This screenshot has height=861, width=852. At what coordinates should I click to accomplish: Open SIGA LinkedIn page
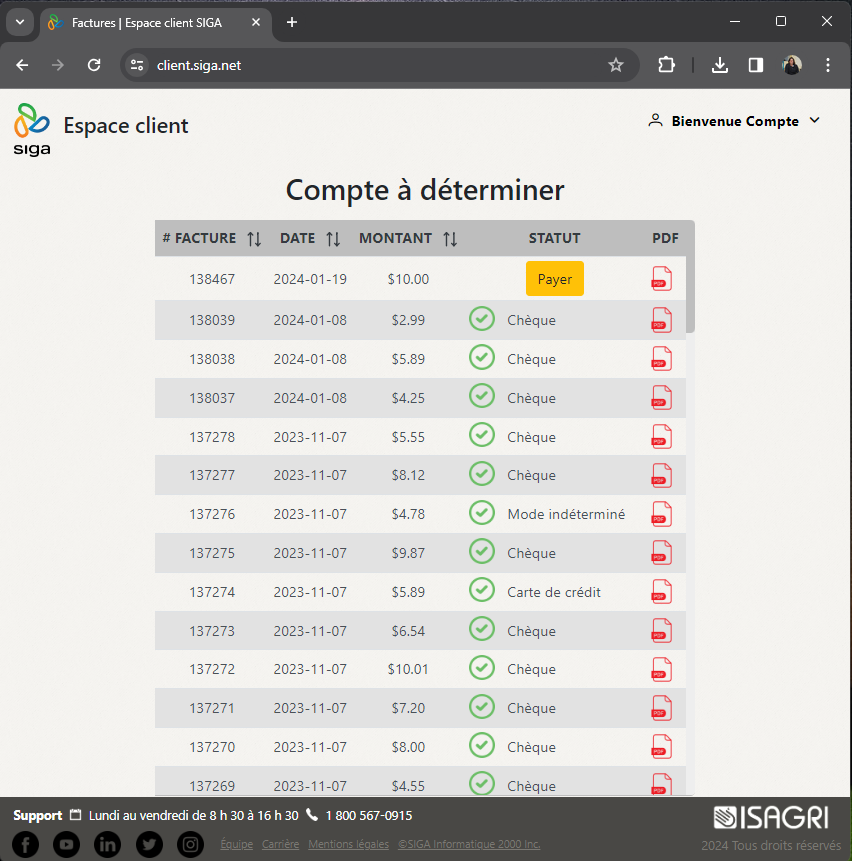[x=108, y=844]
